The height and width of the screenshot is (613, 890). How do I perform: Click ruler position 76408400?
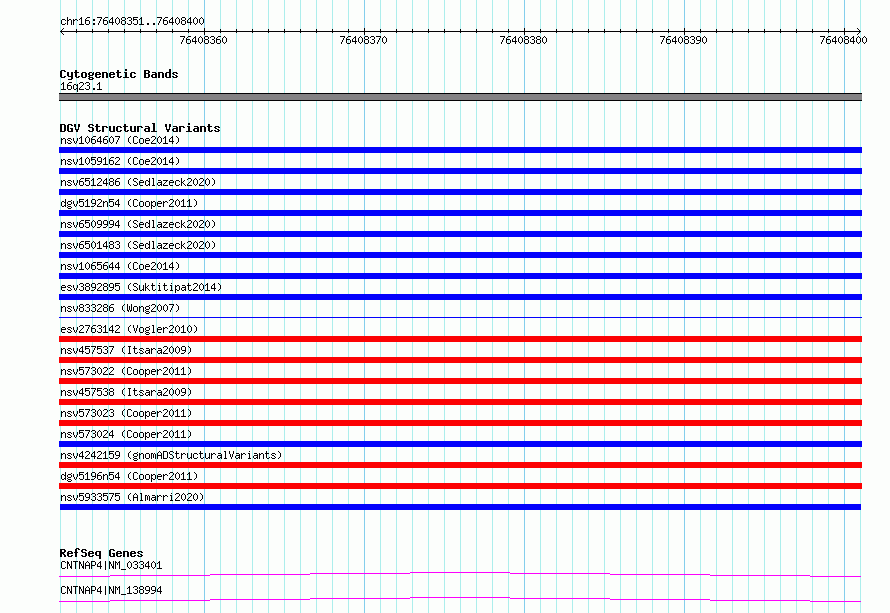coord(843,40)
